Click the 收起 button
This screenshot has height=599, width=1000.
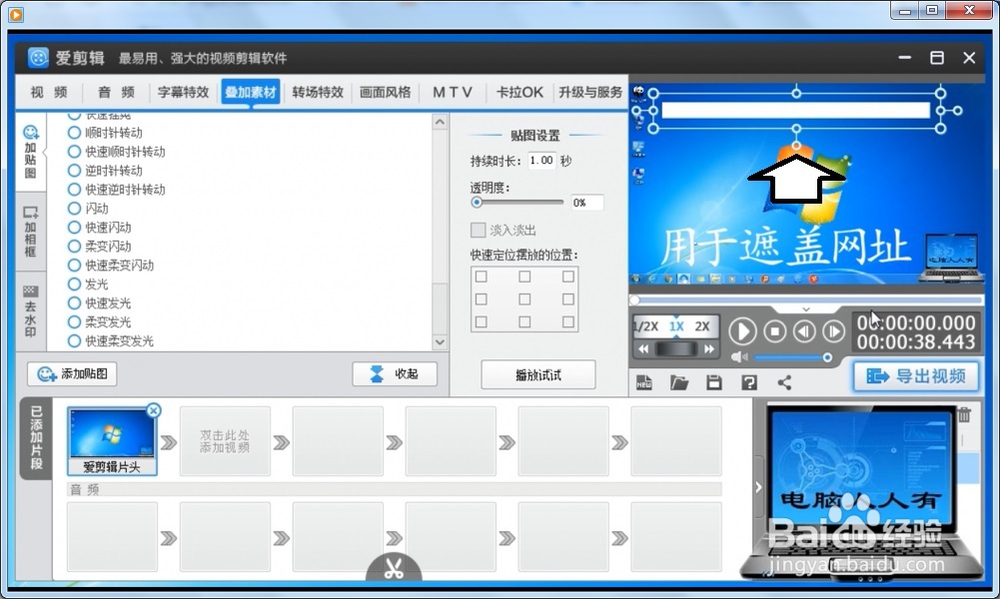(x=395, y=374)
